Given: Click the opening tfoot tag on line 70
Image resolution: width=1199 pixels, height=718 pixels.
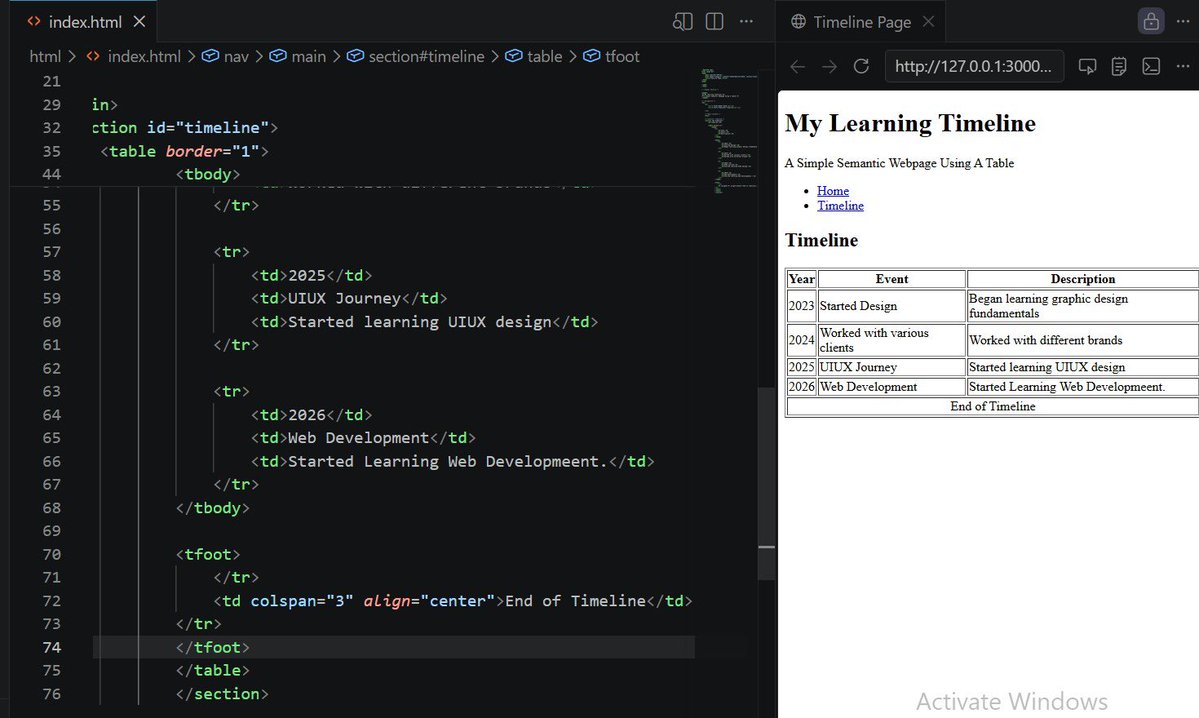Looking at the screenshot, I should [208, 554].
